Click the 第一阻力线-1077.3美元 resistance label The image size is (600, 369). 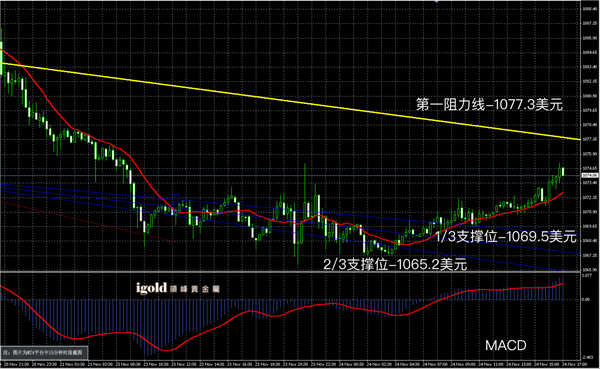(489, 104)
